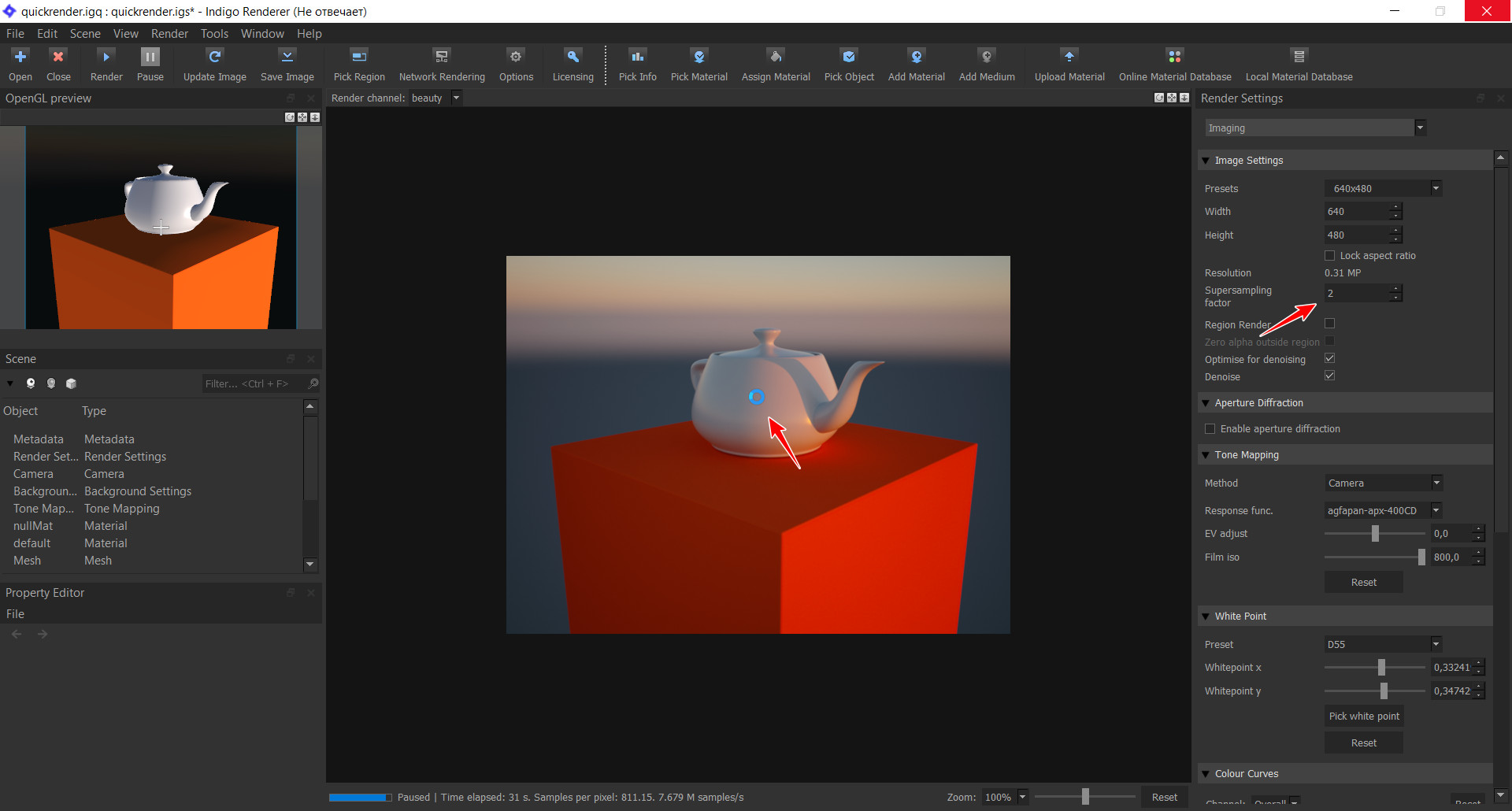This screenshot has width=1512, height=811.
Task: Select the Pick Material tool
Action: [x=699, y=57]
